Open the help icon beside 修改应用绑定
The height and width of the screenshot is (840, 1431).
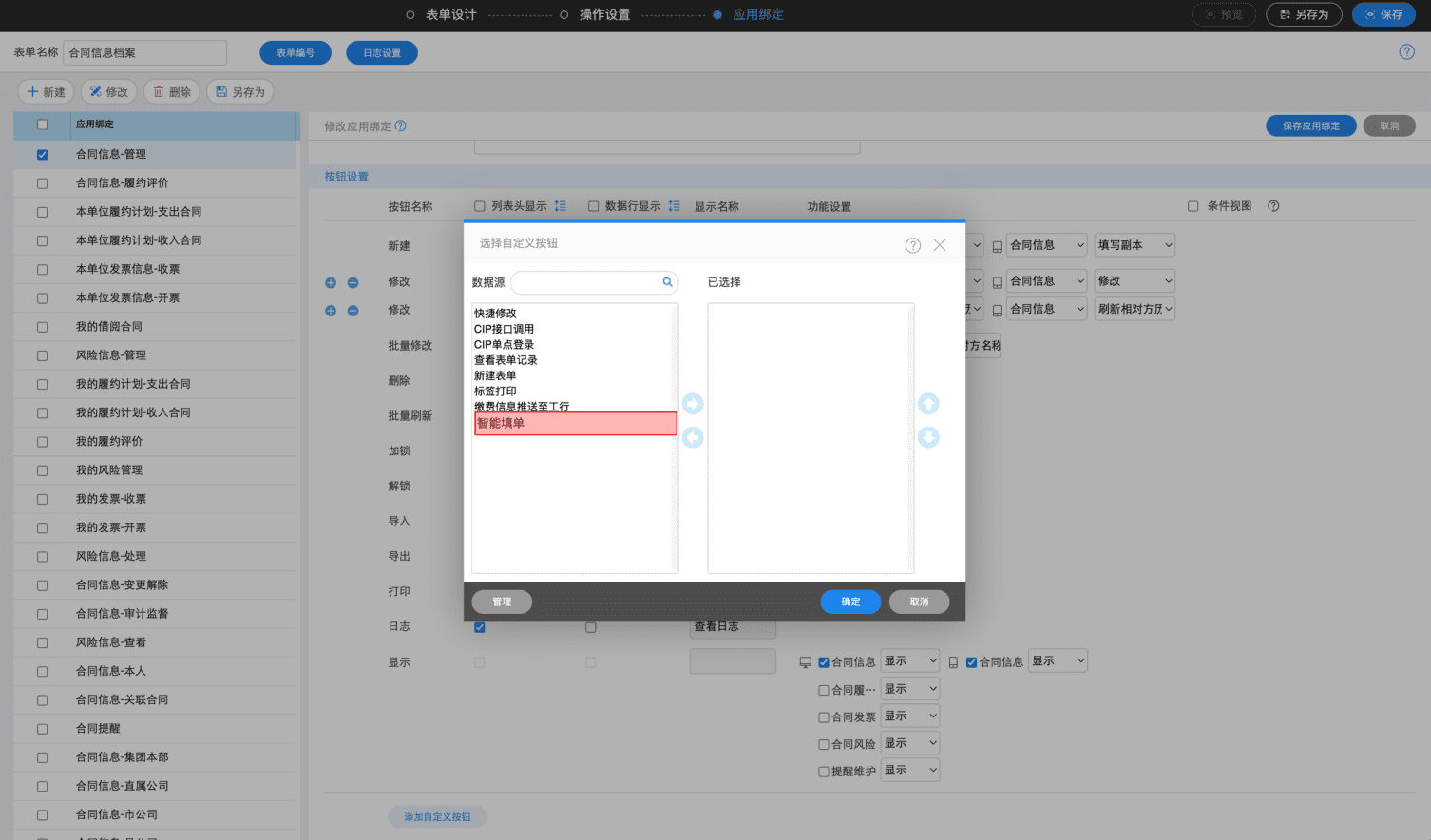(401, 126)
